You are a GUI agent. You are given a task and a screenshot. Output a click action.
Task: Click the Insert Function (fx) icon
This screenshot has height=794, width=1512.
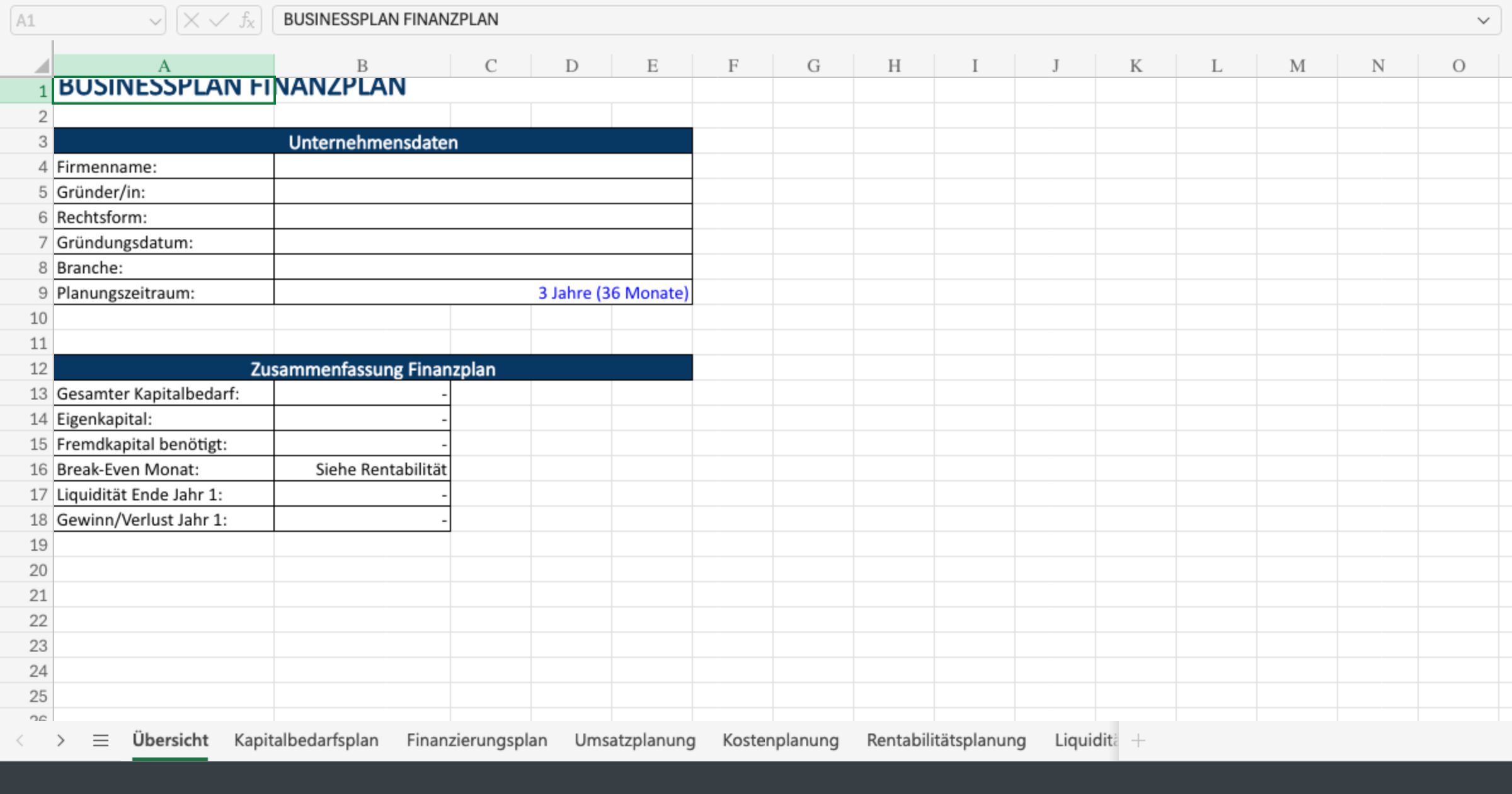[247, 20]
